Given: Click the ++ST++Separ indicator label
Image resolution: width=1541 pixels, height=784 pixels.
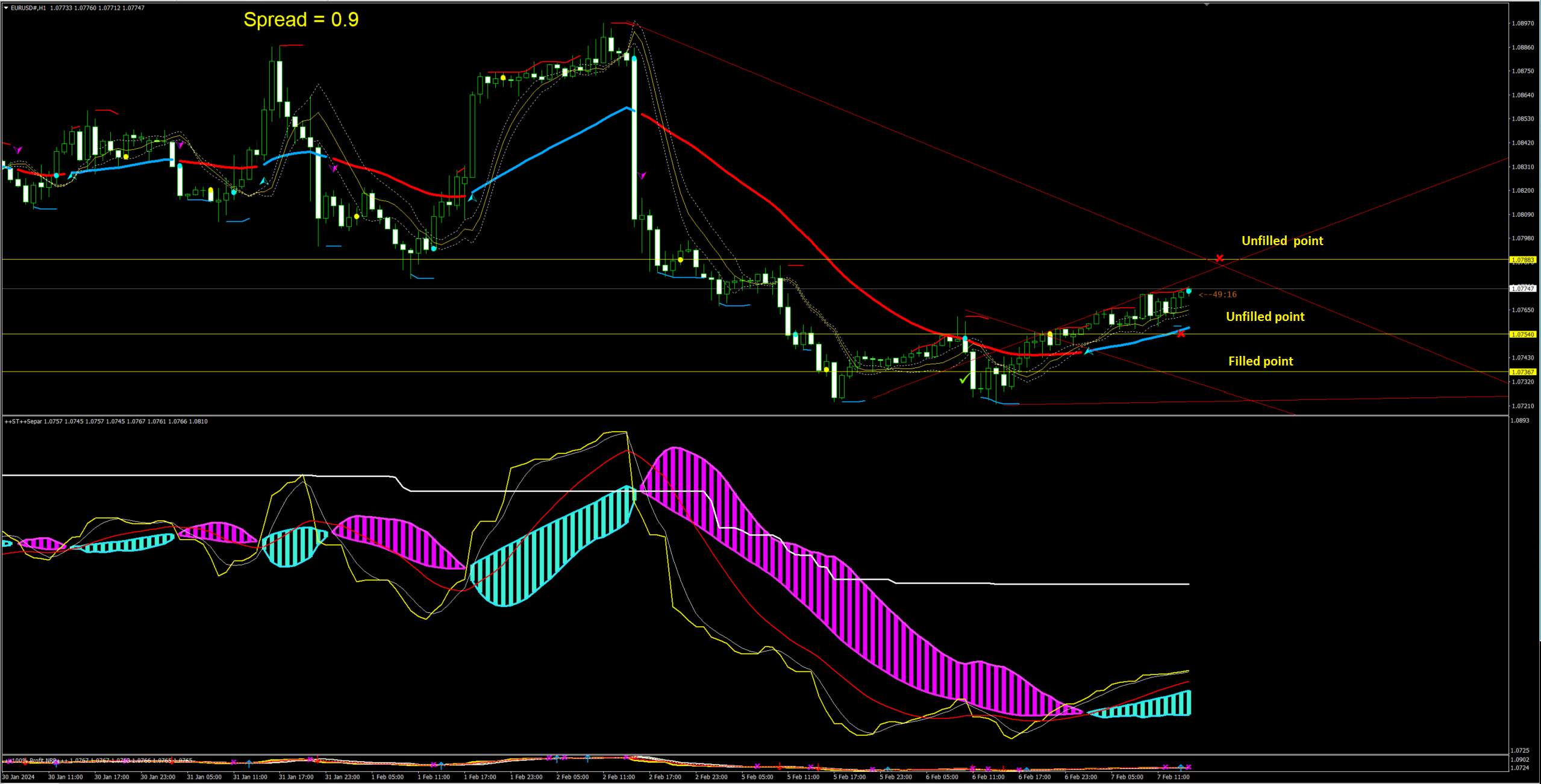Looking at the screenshot, I should click(24, 422).
